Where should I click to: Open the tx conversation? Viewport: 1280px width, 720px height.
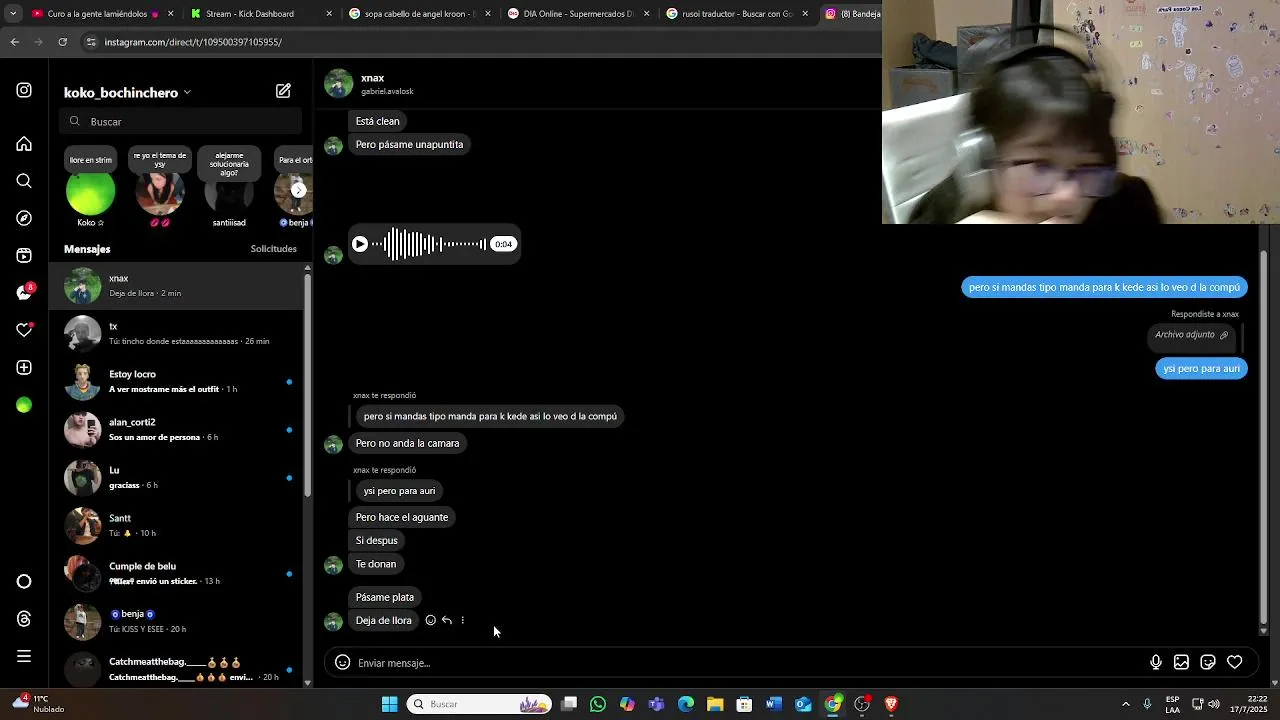coord(176,334)
